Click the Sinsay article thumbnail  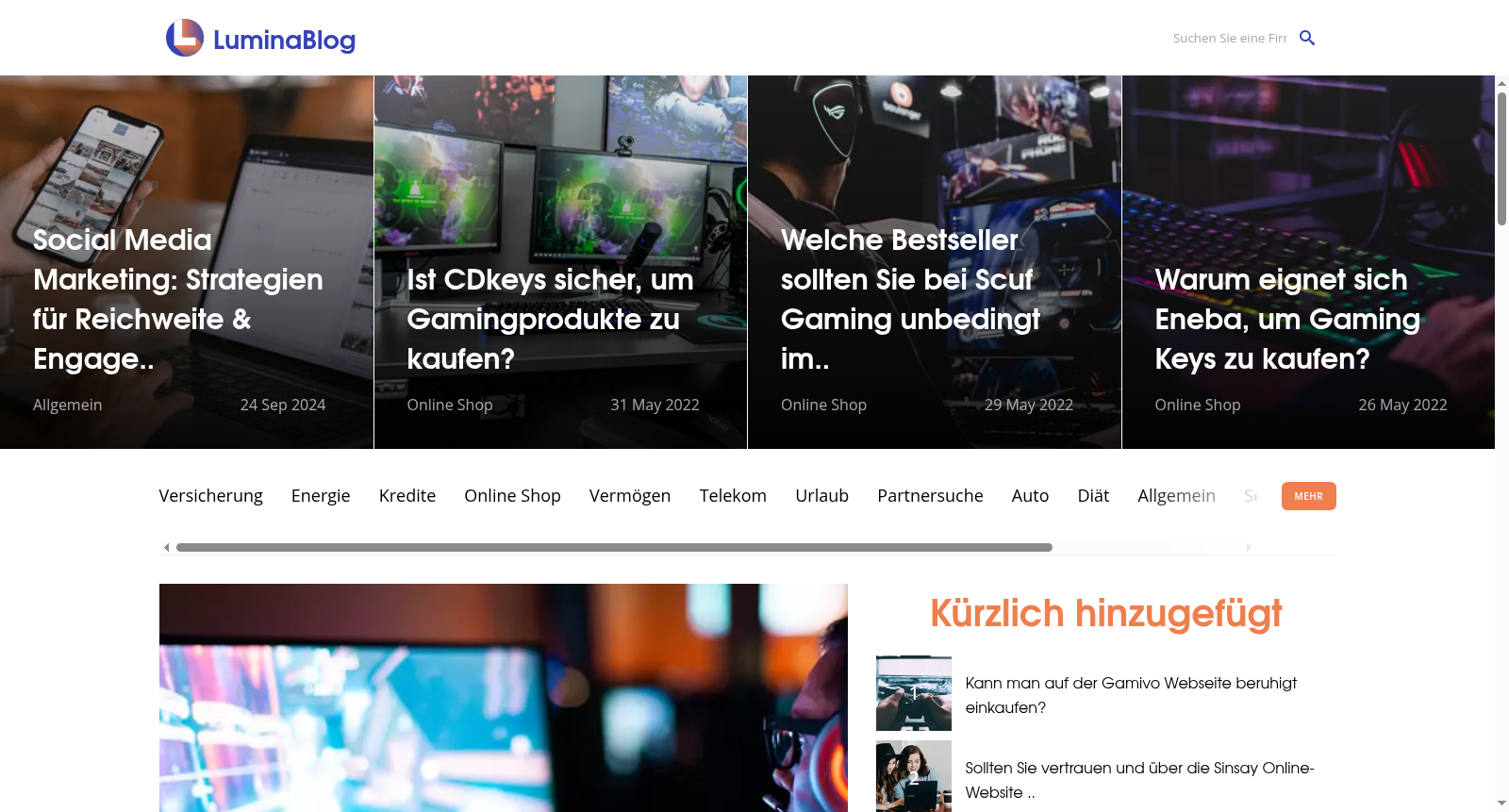tap(914, 776)
